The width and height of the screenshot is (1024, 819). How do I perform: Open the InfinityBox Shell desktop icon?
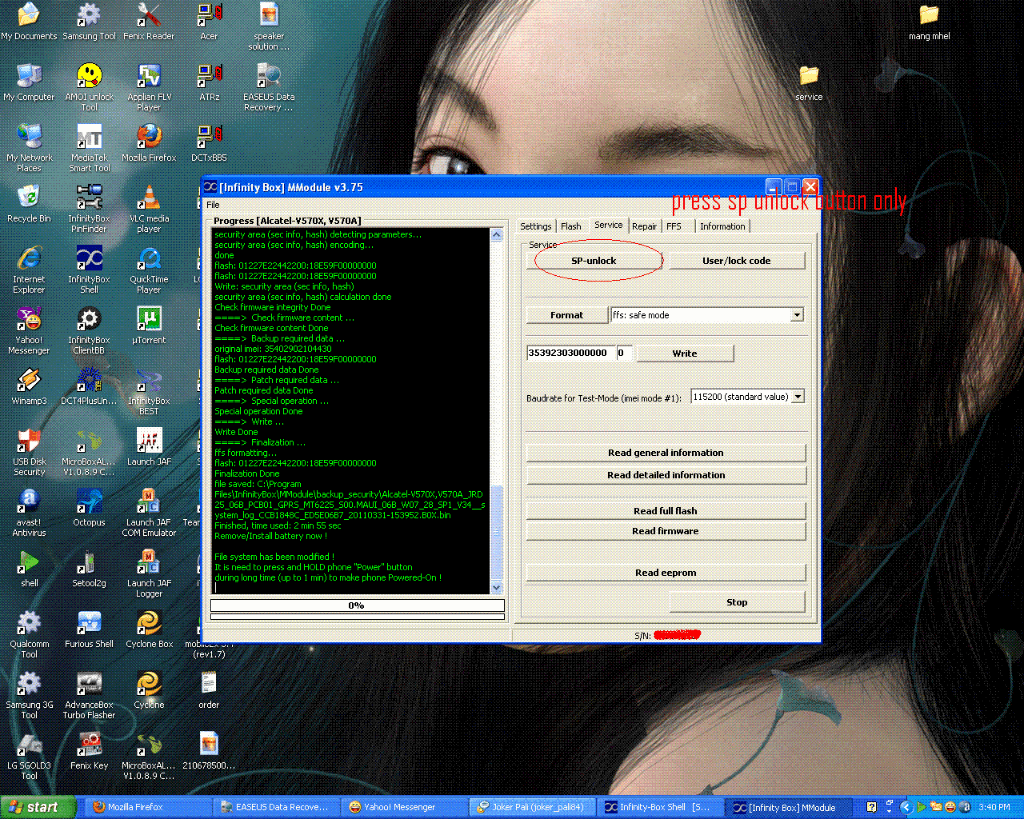89,259
